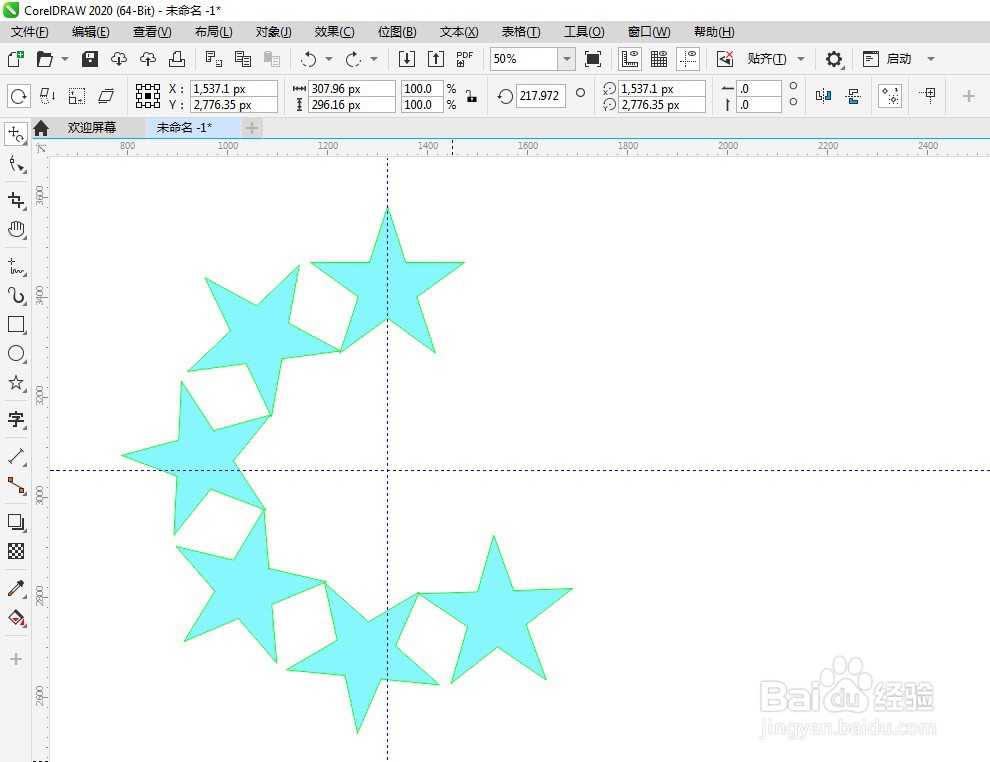Click the 启动 launch button
The image size is (990, 762).
898,59
